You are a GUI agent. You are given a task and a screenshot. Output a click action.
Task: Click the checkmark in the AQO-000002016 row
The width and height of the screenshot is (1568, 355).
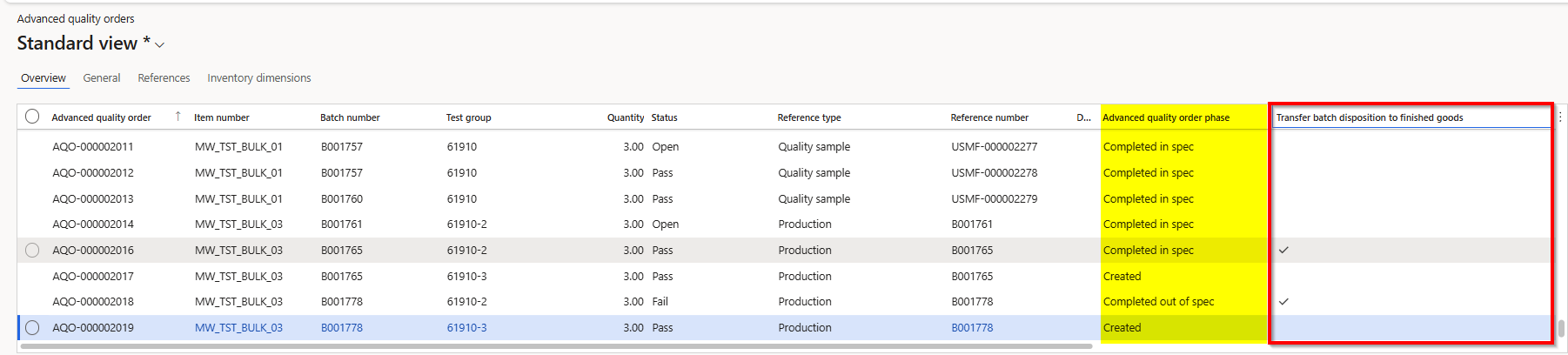point(1283,251)
